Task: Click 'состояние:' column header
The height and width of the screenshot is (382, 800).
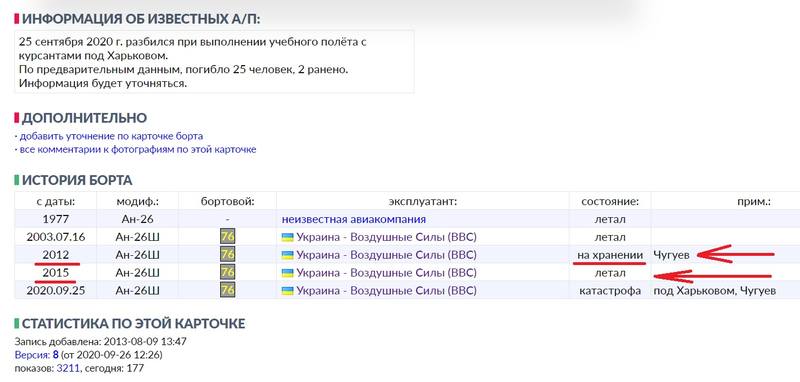Action: point(610,202)
